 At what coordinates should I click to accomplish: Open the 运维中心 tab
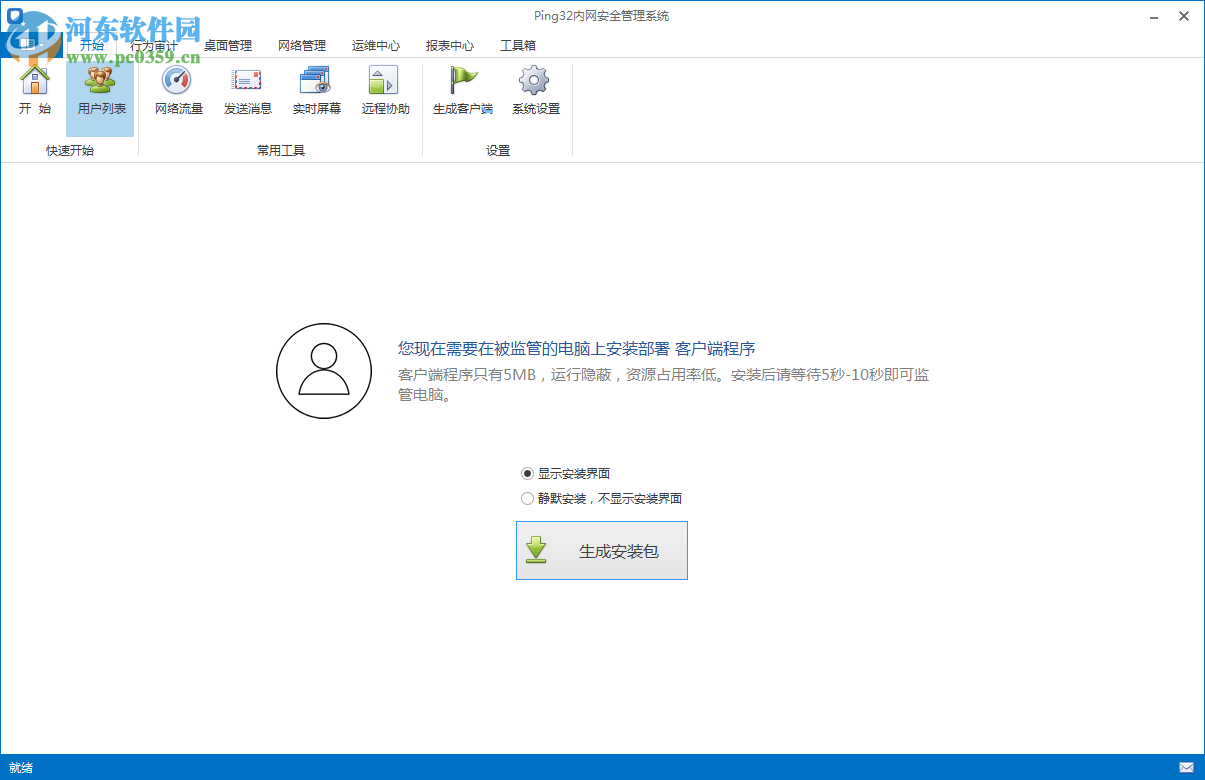tap(375, 45)
